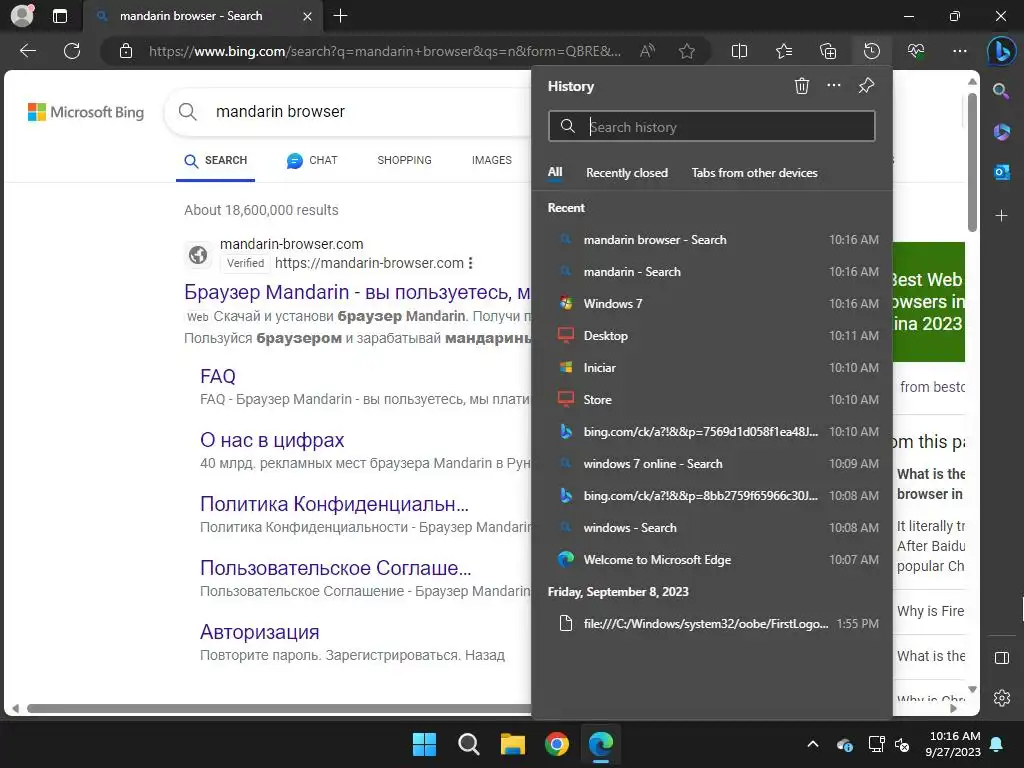Image resolution: width=1024 pixels, height=768 pixels.
Task: Open 'windows 7 online - Search' history entry
Action: 712,464
